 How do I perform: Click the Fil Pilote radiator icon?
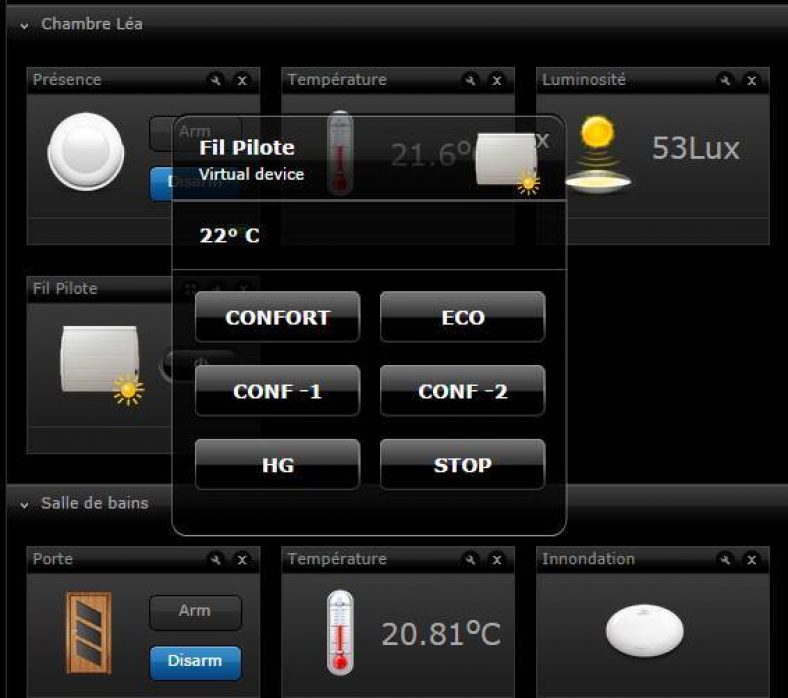[102, 365]
